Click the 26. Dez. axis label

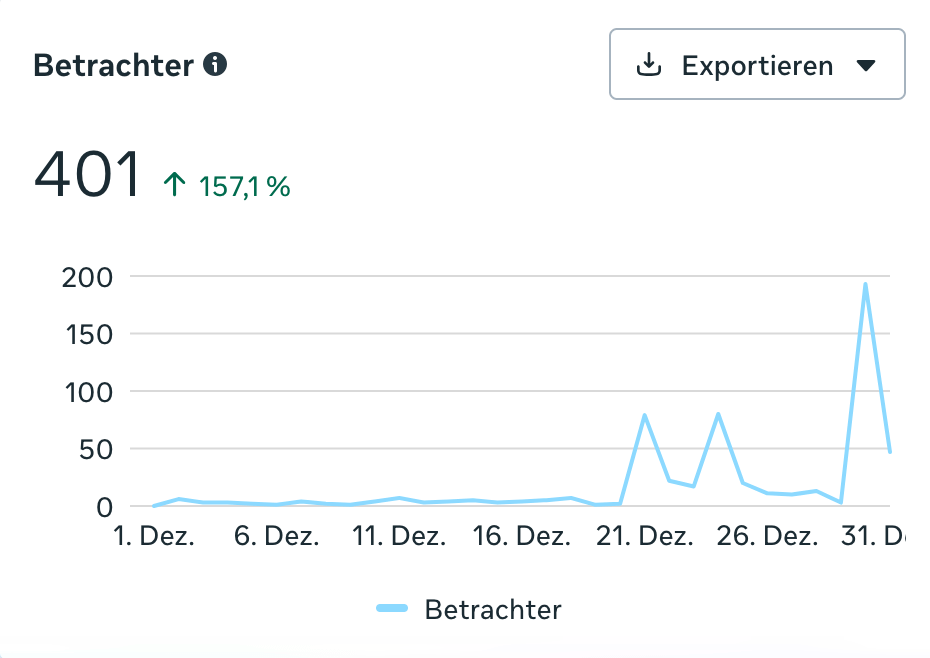pos(768,537)
